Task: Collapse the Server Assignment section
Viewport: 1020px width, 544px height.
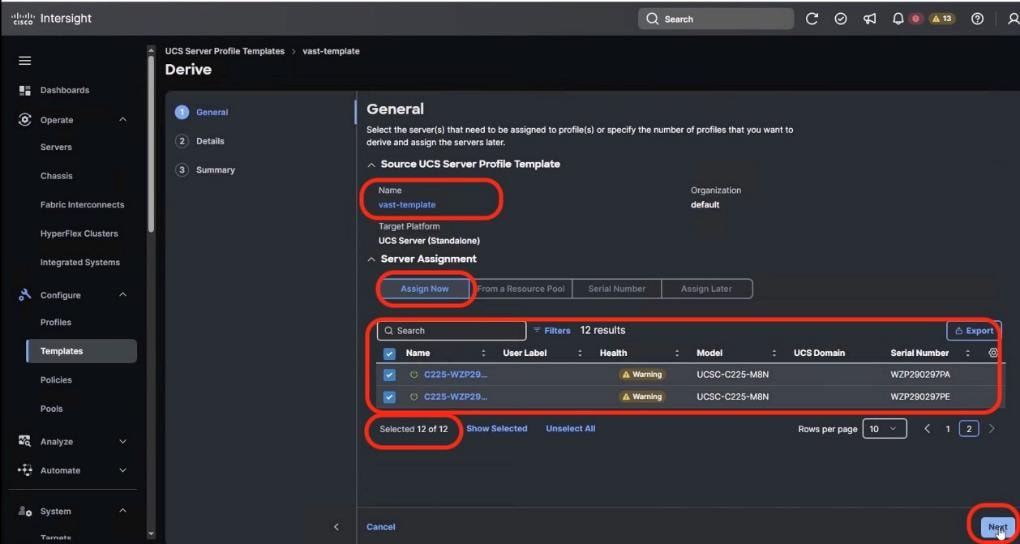Action: pyautogui.click(x=371, y=259)
